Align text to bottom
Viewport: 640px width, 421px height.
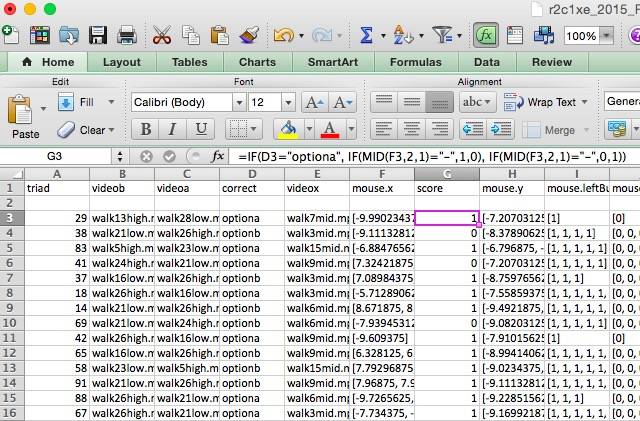(439, 102)
